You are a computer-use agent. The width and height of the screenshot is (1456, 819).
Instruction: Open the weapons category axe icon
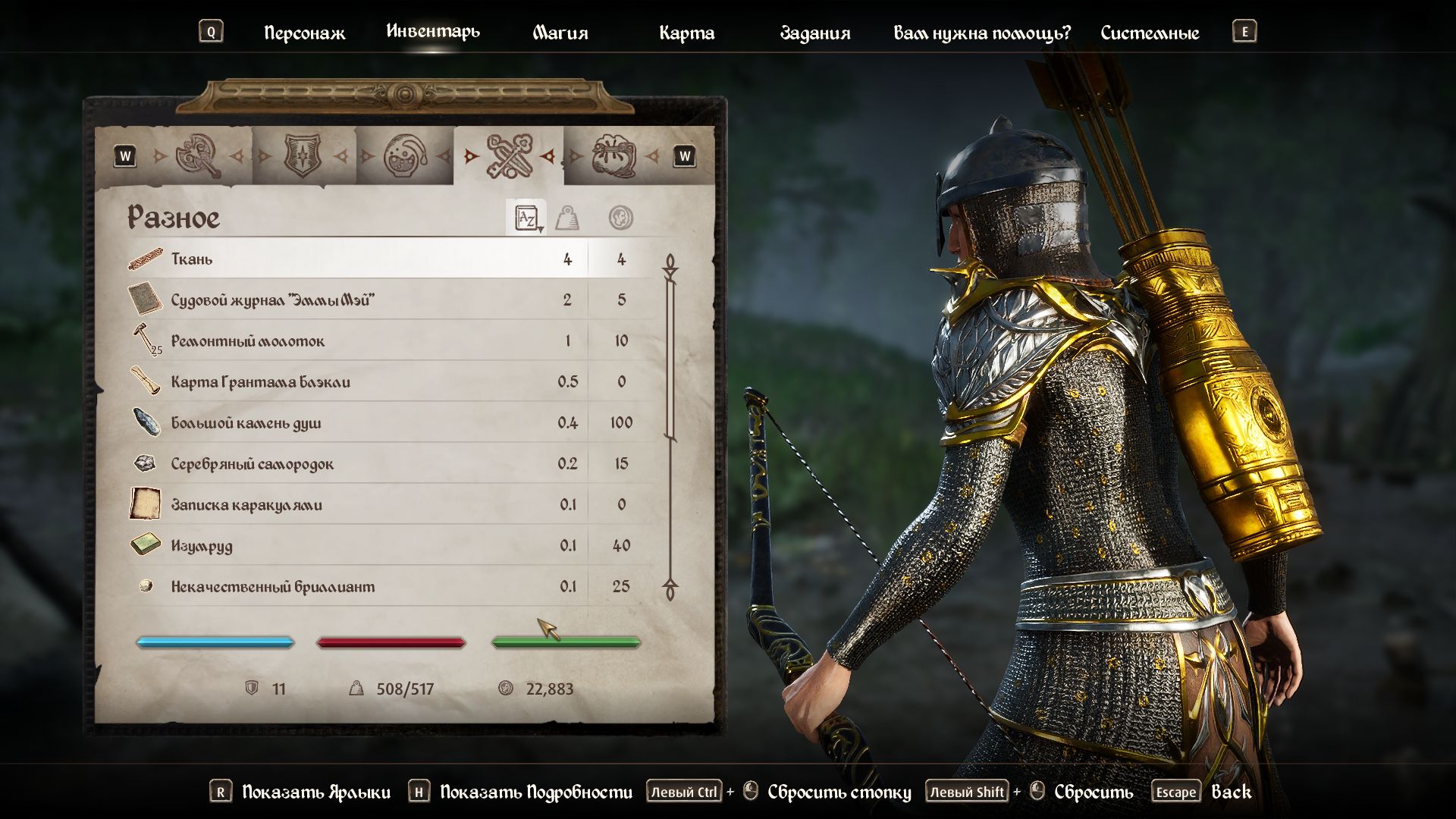(x=198, y=156)
